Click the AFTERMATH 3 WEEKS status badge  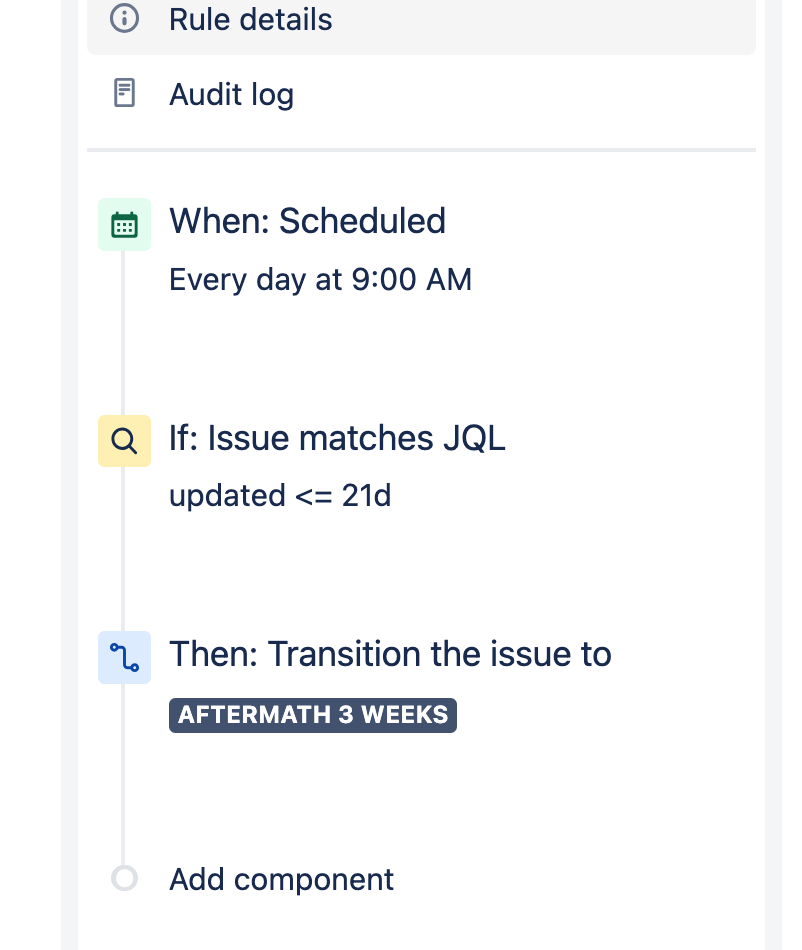[x=312, y=714]
